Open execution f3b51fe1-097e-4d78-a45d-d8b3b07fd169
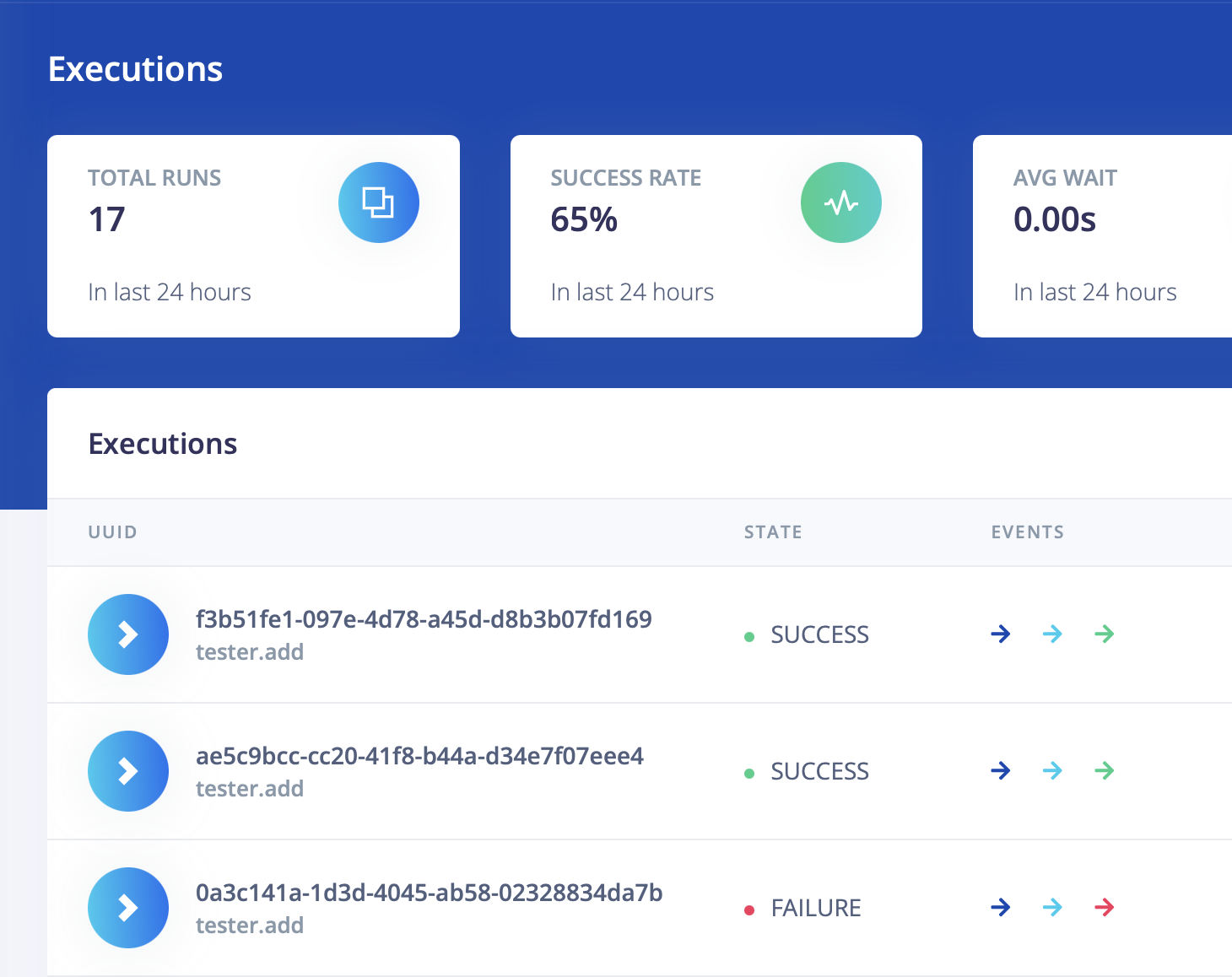The width and height of the screenshot is (1232, 977). [424, 619]
